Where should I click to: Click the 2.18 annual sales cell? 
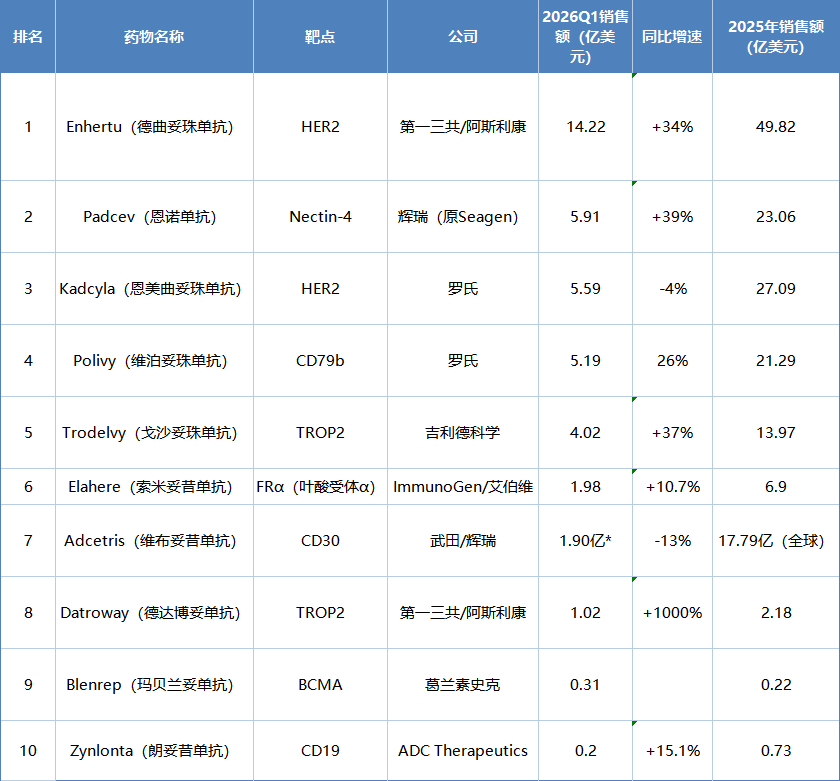pyautogui.click(x=776, y=613)
